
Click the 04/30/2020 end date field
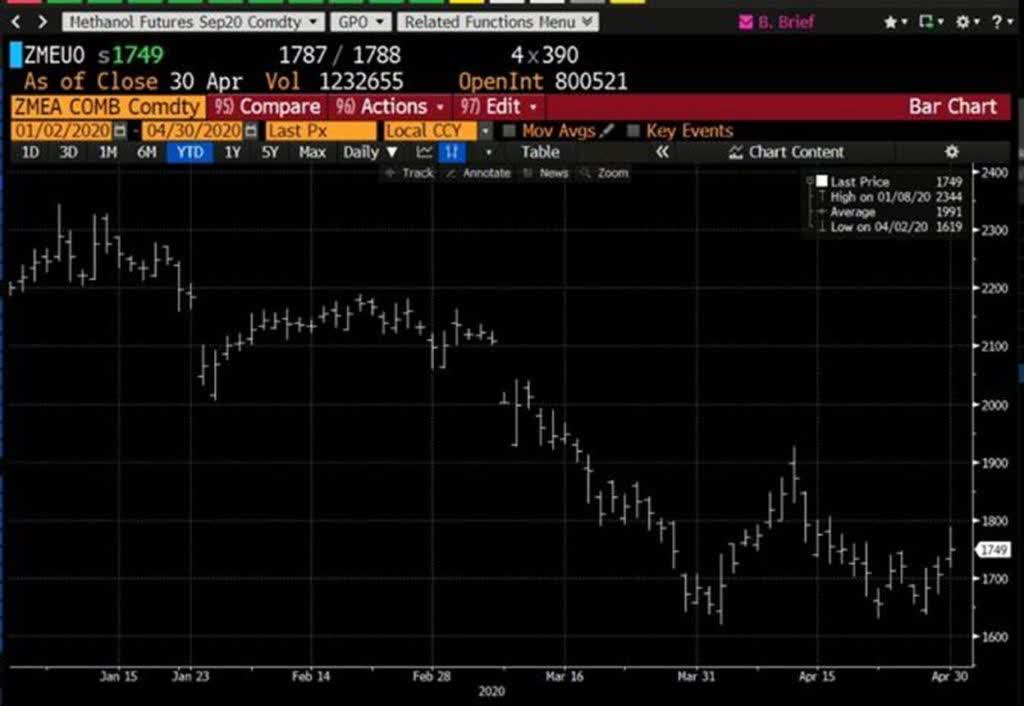193,131
